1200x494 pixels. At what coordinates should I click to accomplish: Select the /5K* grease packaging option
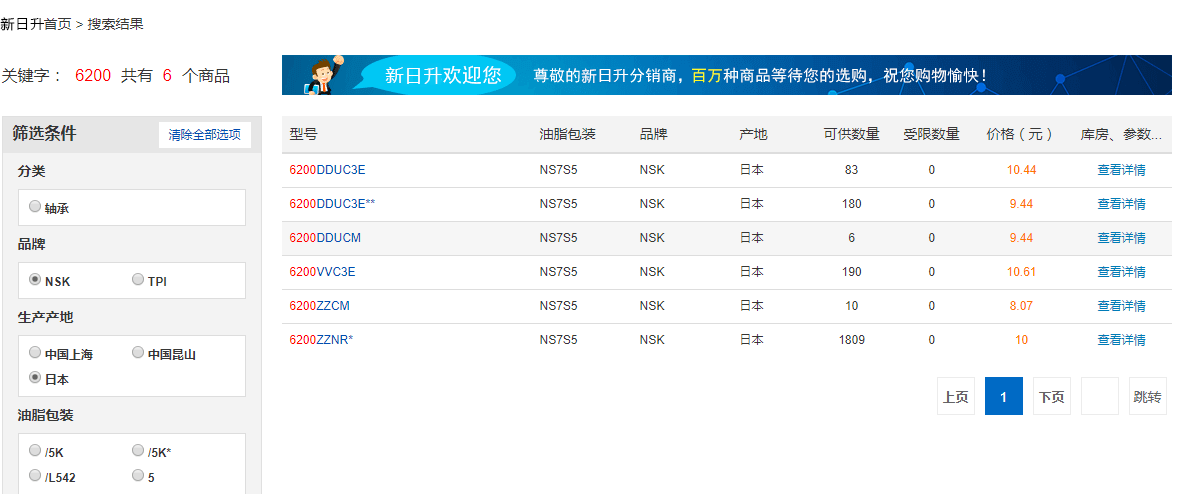[138, 451]
